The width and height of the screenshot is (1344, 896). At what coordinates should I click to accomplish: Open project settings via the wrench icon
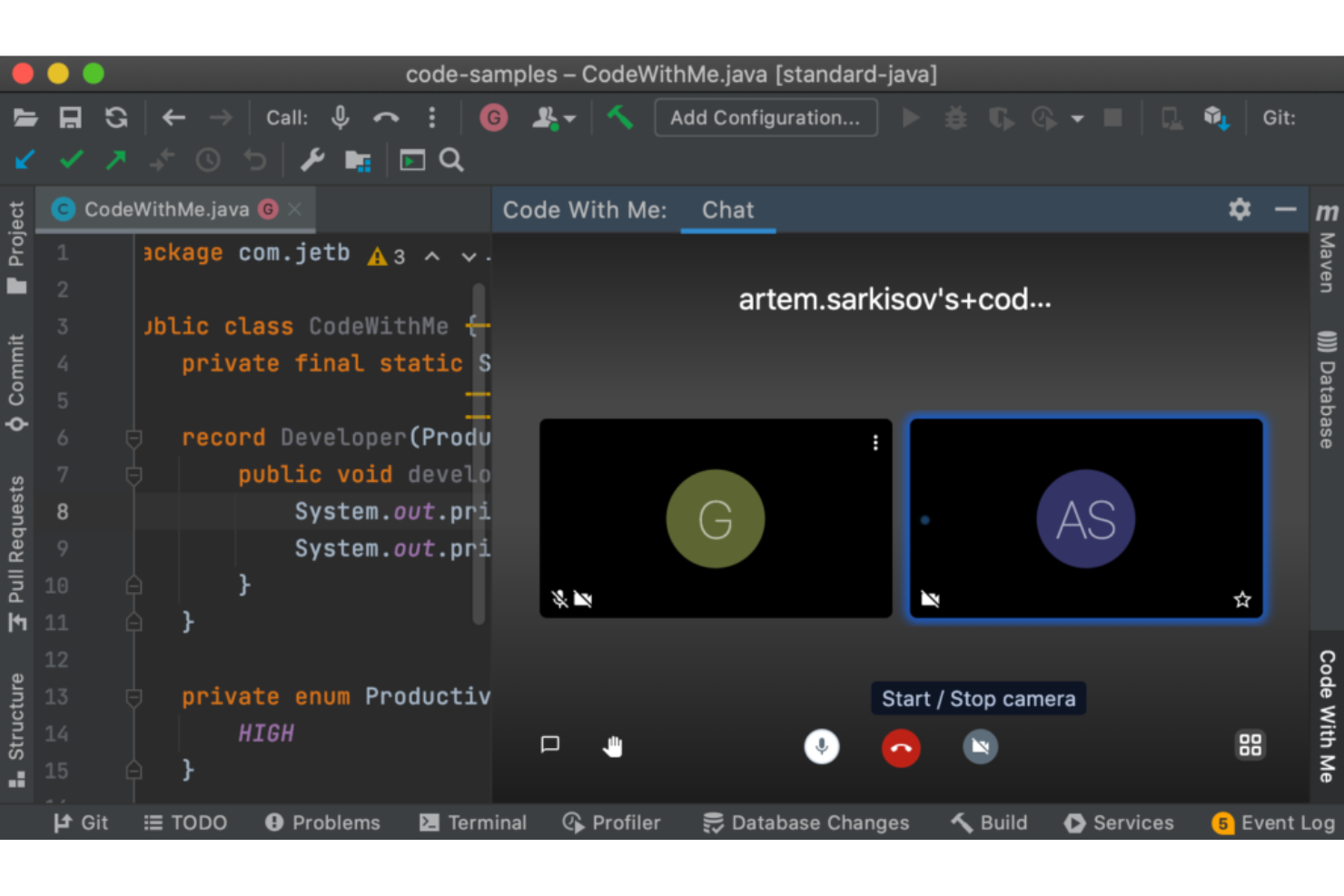coord(312,160)
